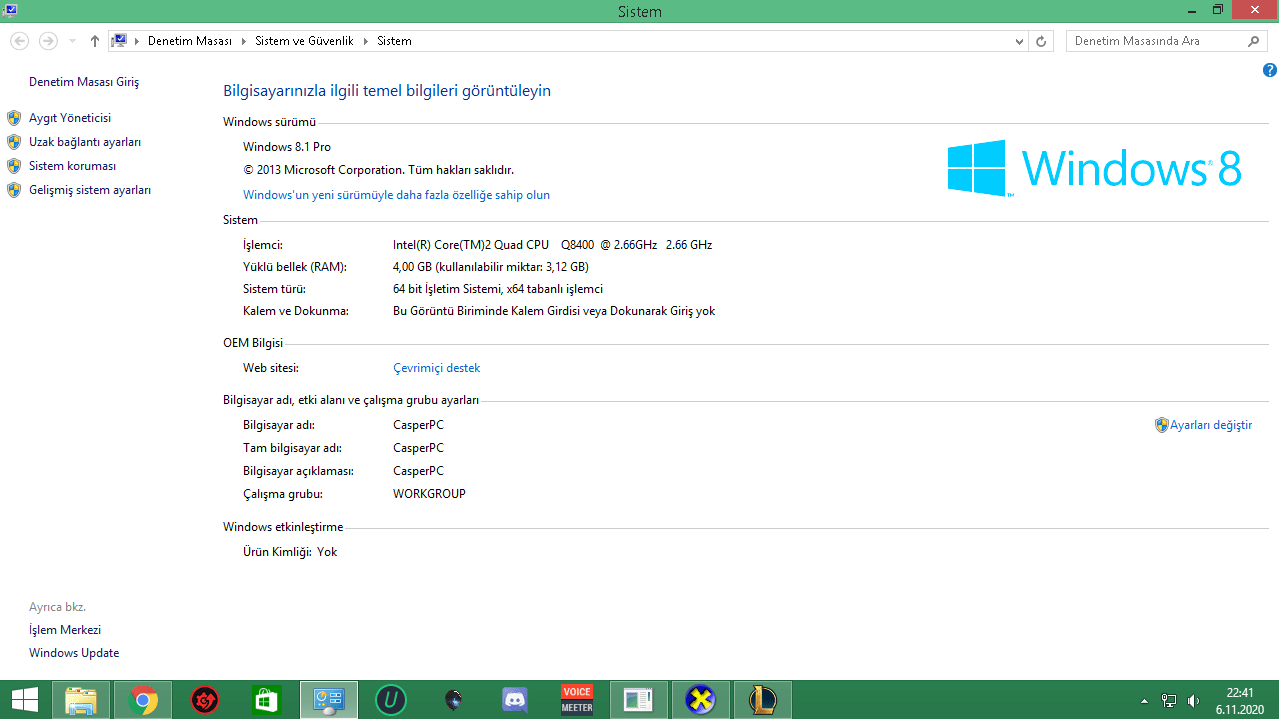Screen dimensions: 1279x719
Task: Click the window system menu icon
Action: pos(9,10)
